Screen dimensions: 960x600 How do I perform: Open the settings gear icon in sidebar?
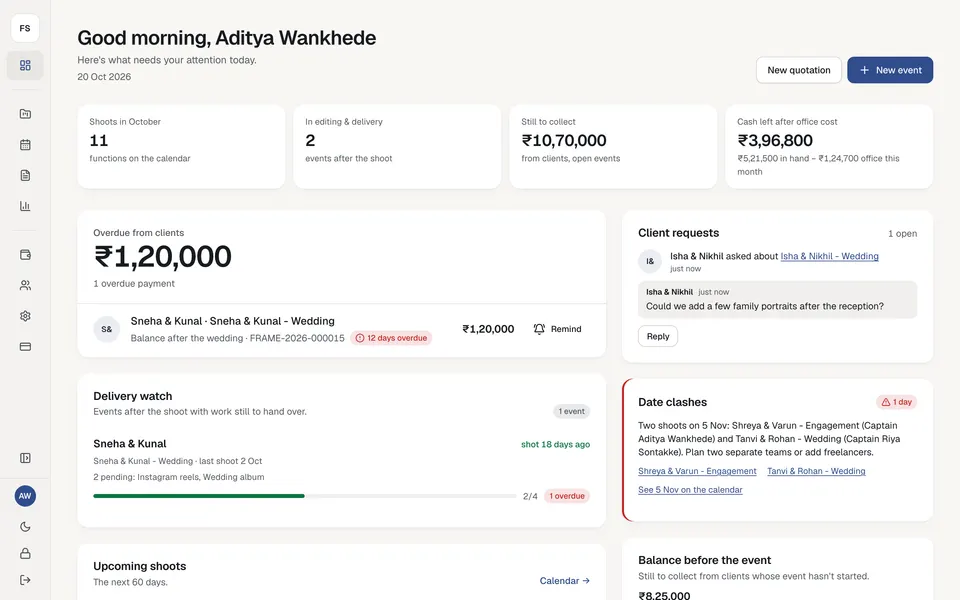[25, 316]
